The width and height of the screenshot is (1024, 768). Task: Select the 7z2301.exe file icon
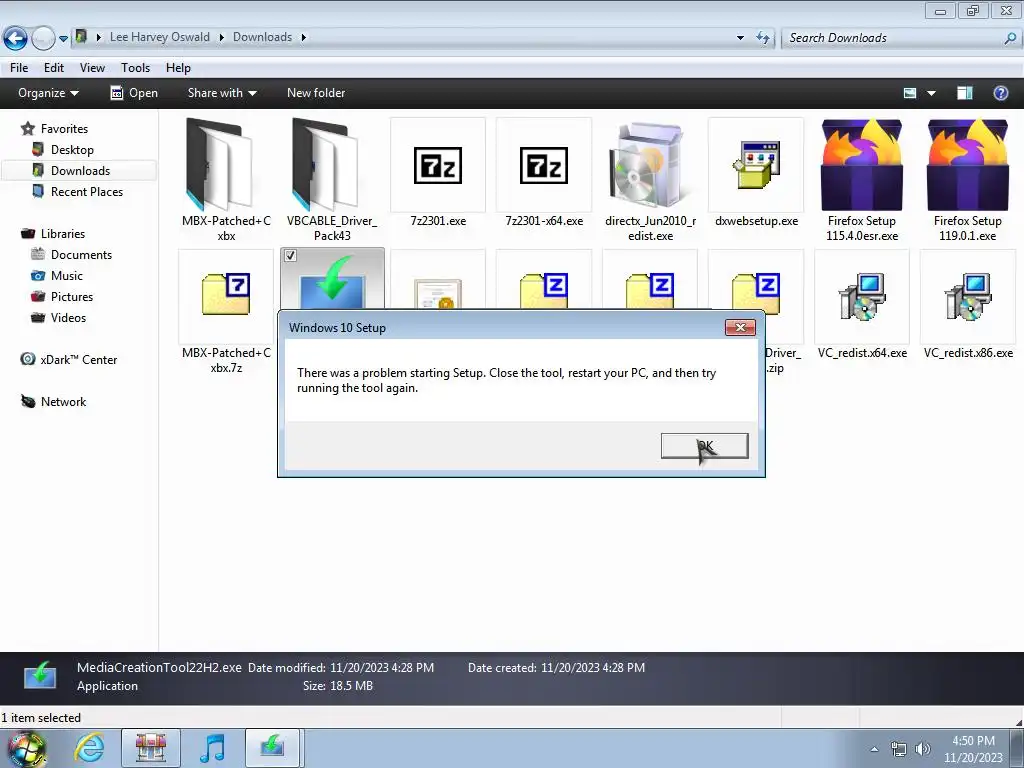(438, 165)
